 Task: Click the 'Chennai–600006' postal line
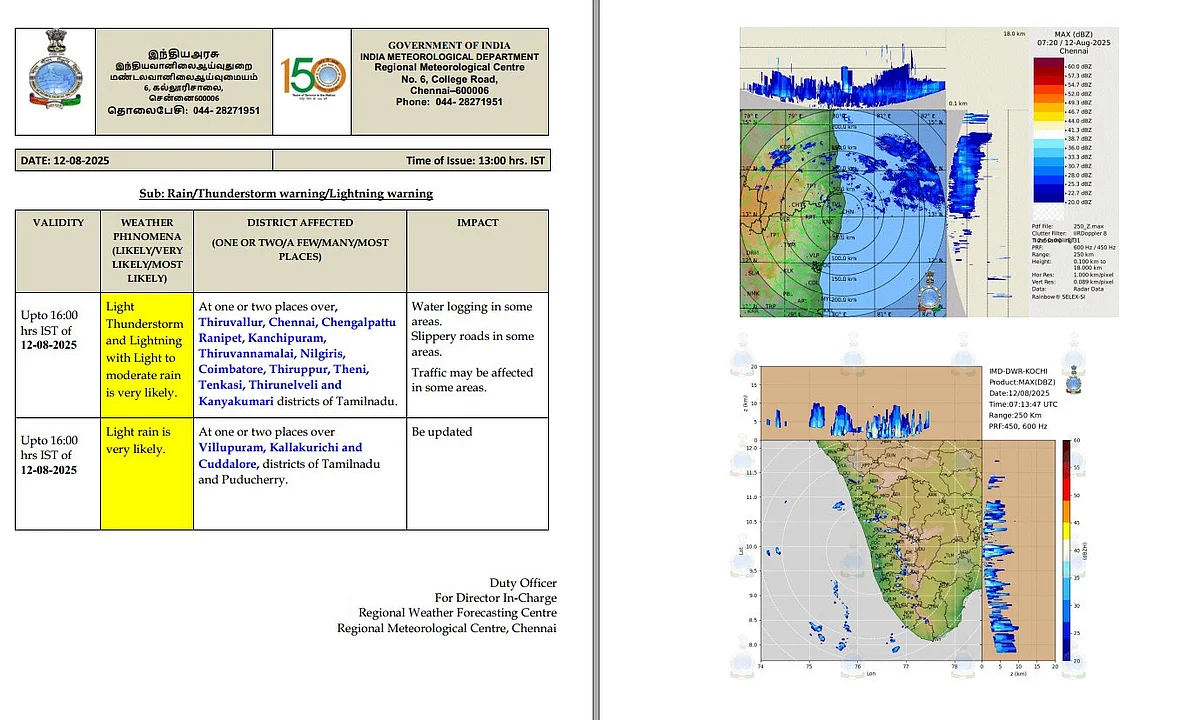click(x=449, y=90)
